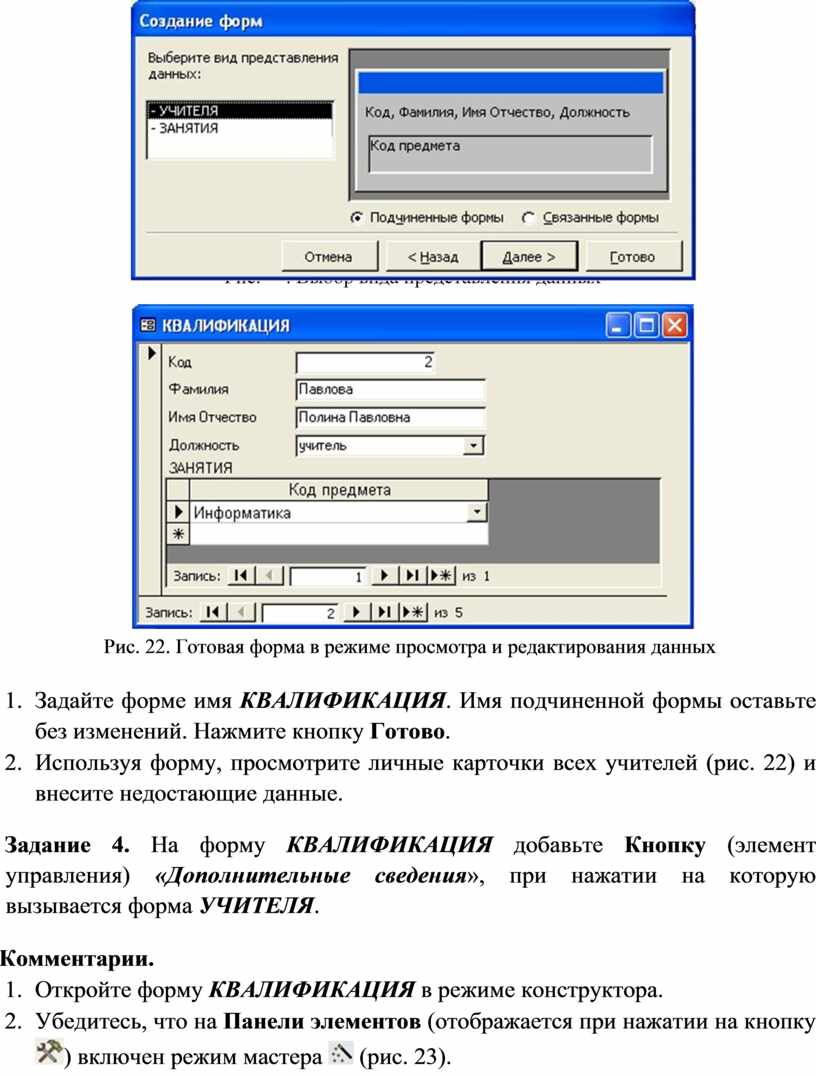
Task: Add new record in main form
Action: [413, 611]
